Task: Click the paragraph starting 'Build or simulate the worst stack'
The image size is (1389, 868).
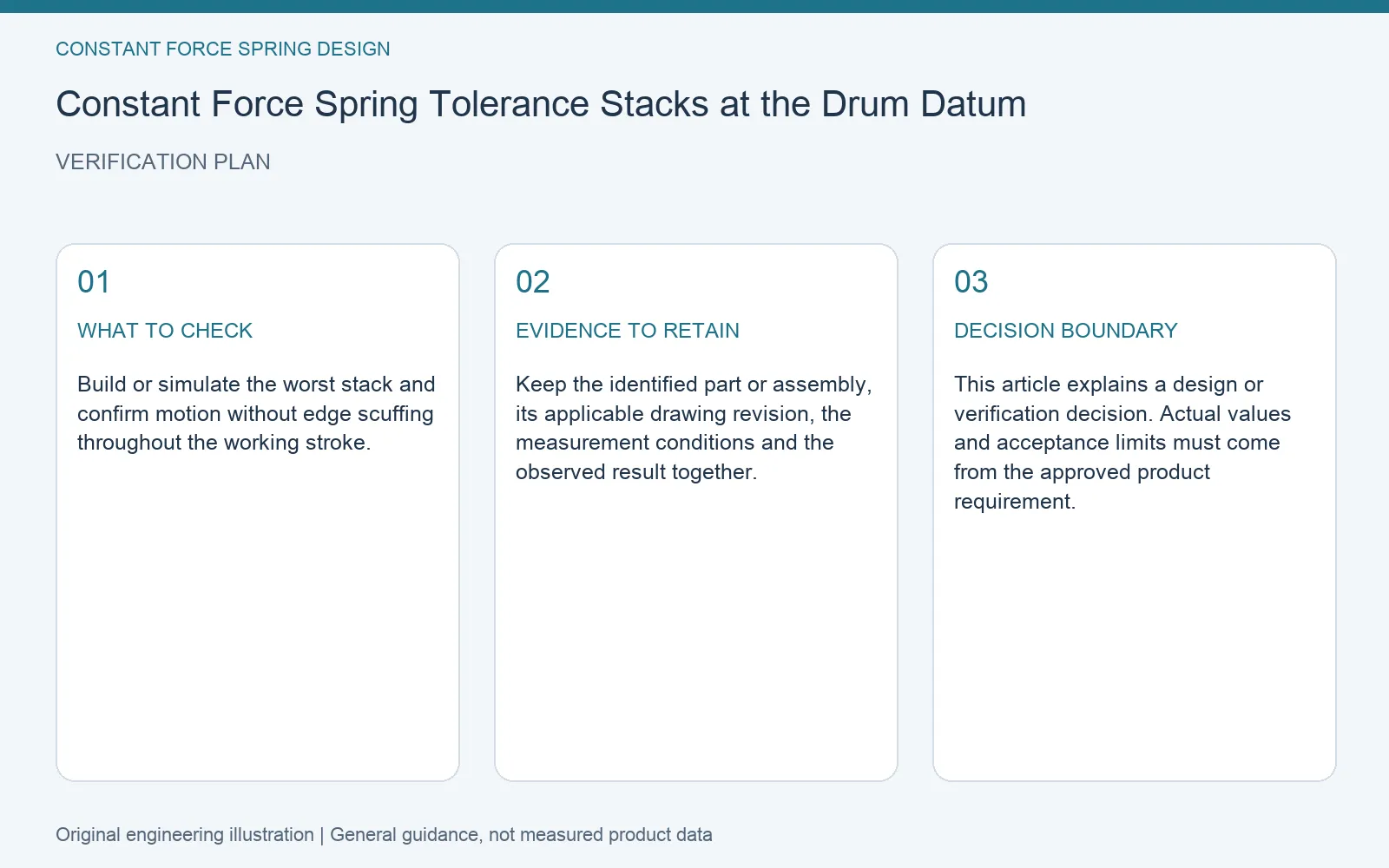Action: click(x=256, y=413)
